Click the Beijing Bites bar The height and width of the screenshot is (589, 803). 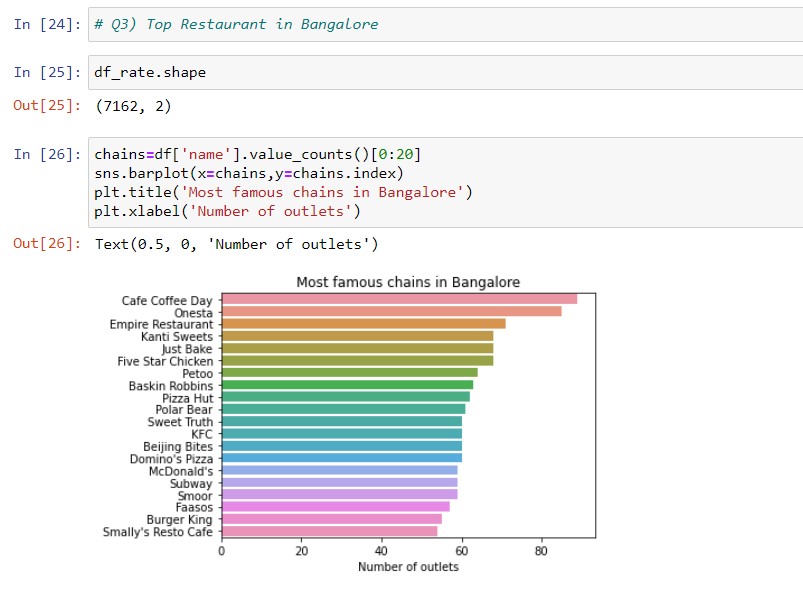pyautogui.click(x=342, y=446)
